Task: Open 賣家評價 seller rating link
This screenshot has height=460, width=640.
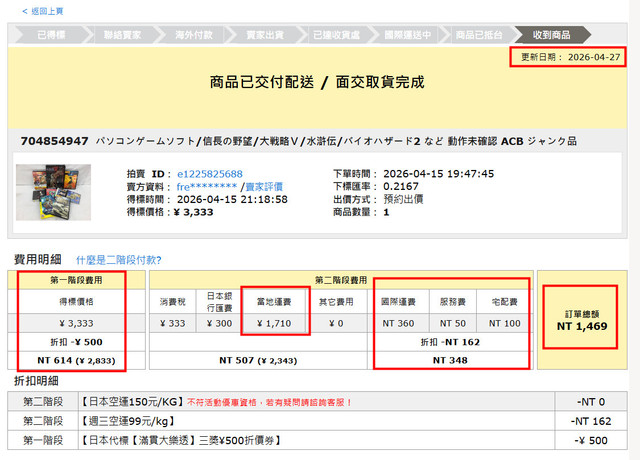Action: point(264,187)
